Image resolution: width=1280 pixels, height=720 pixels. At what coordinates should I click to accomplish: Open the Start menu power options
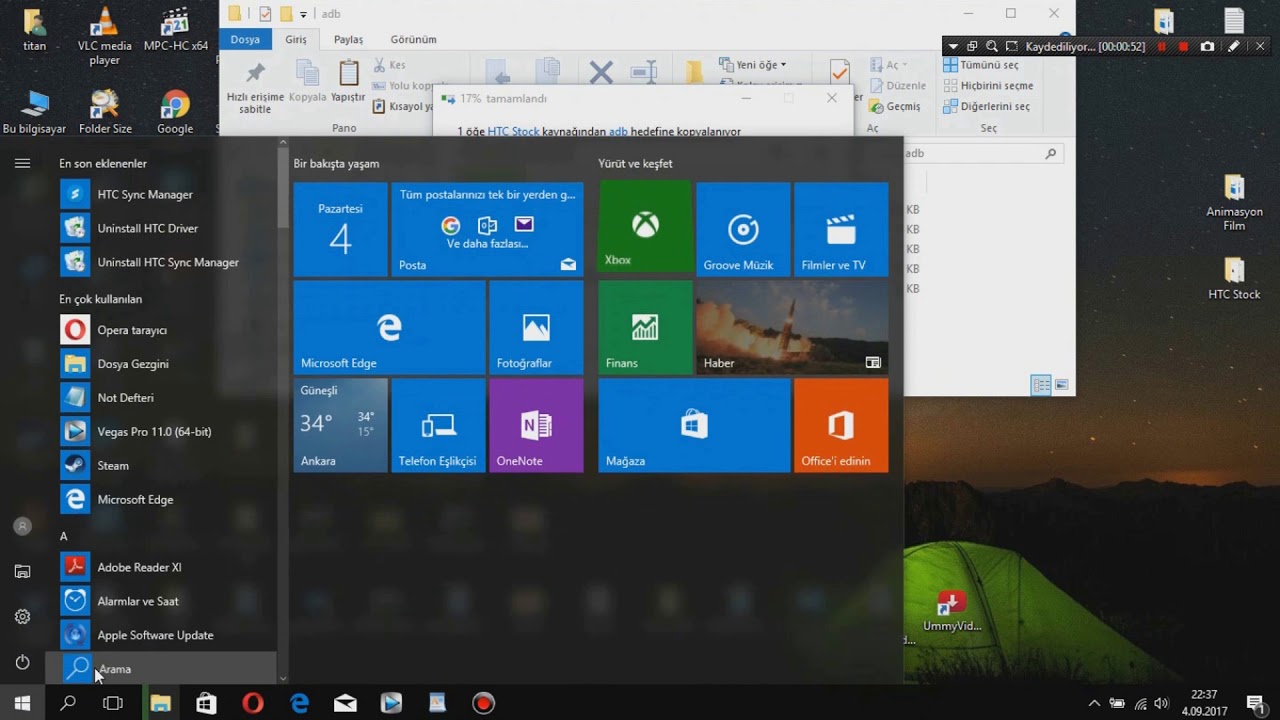(22, 662)
